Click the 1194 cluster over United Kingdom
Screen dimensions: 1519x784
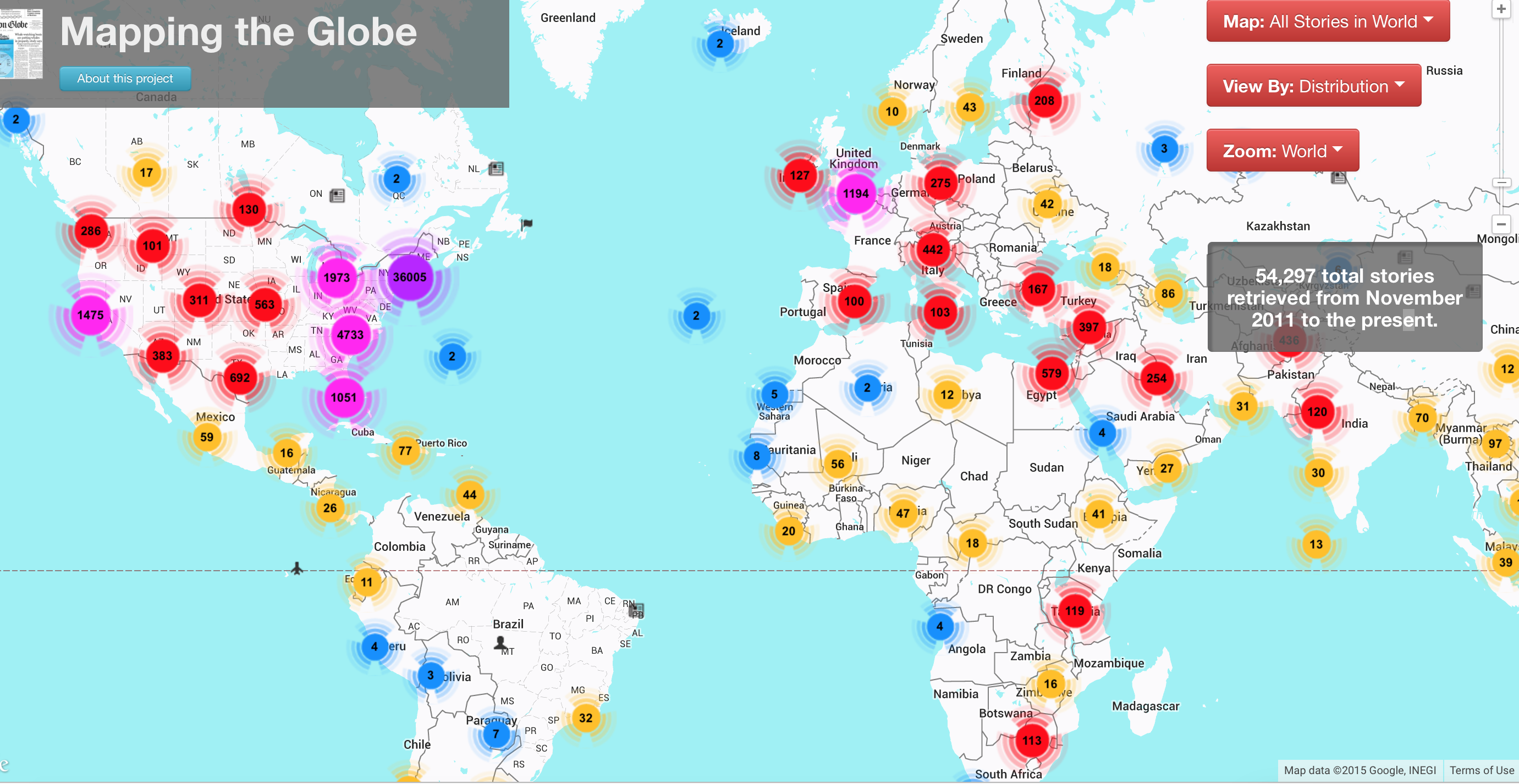(856, 194)
